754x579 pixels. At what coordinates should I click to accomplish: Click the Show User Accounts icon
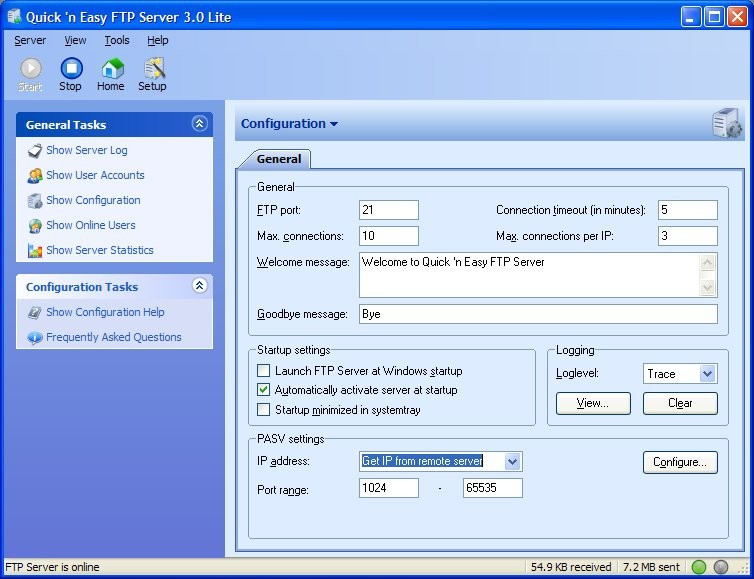(35, 176)
